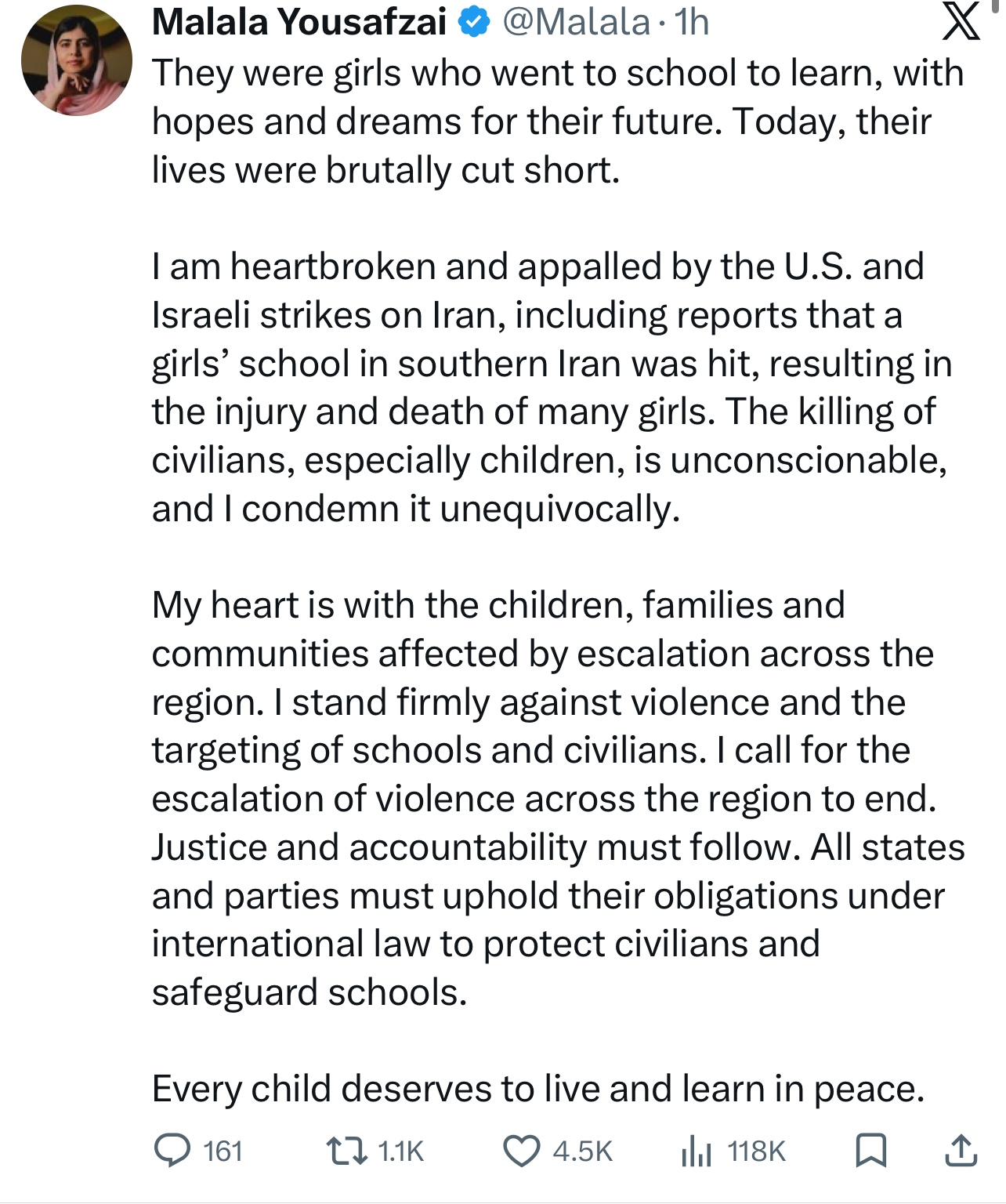Click the @Malala handle
1006x1204 pixels.
point(576,22)
